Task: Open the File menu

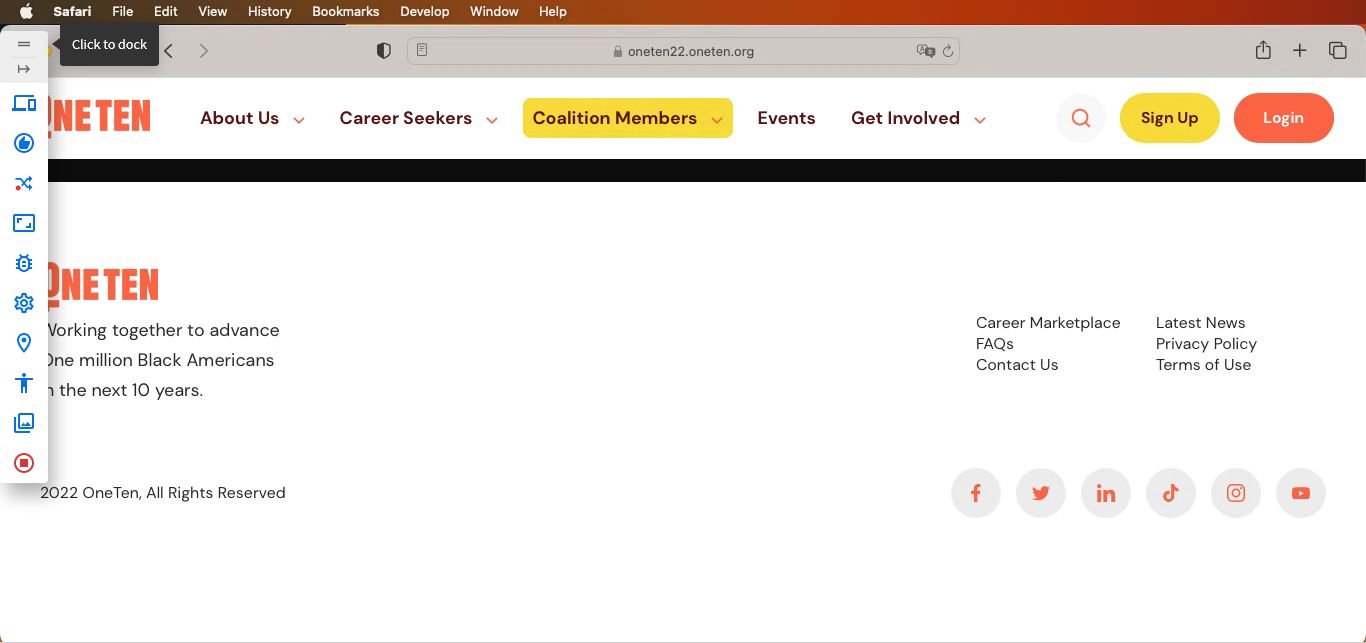Action: [x=122, y=11]
